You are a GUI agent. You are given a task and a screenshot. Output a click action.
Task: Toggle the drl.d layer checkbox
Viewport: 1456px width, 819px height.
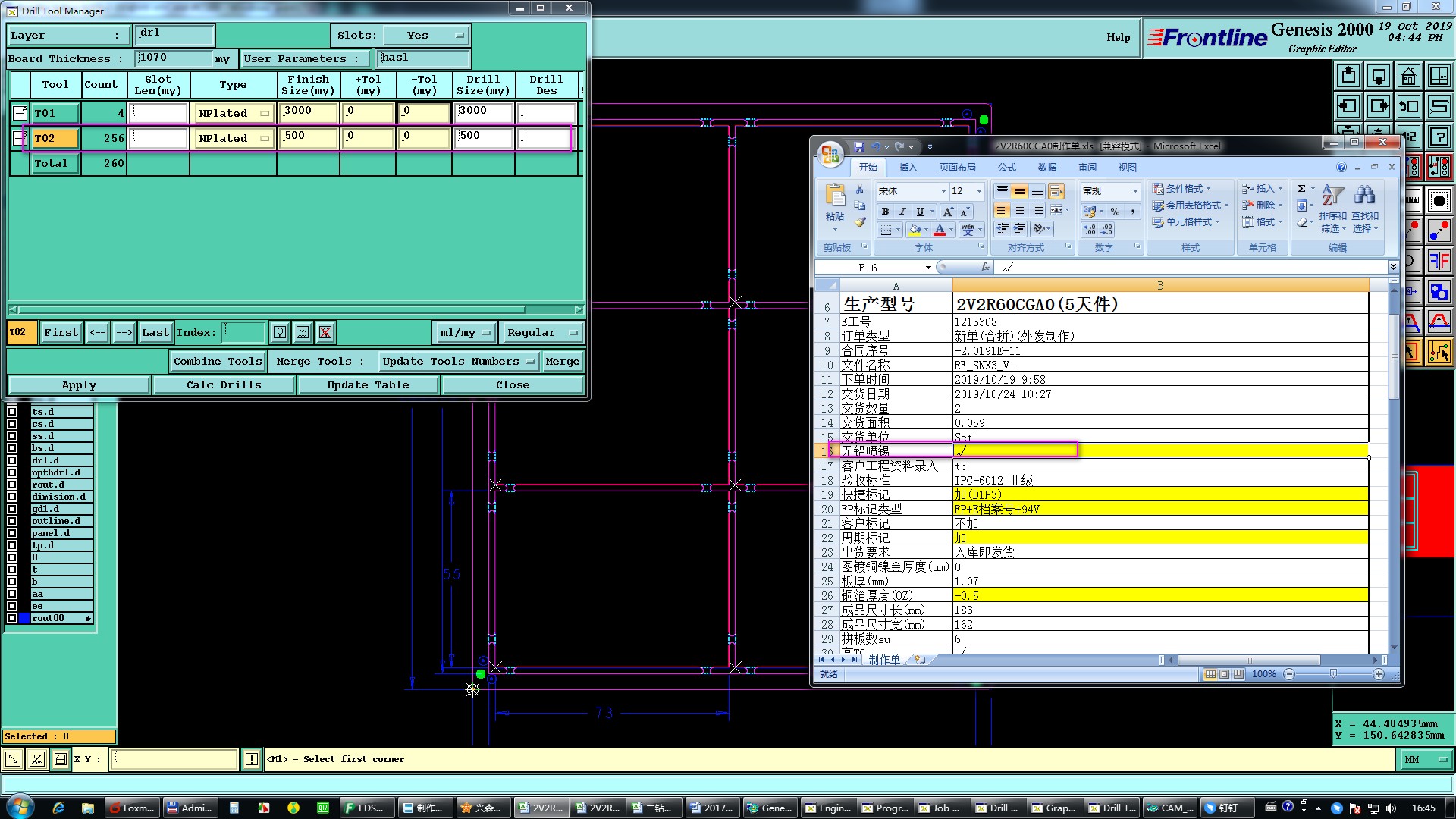tap(12, 460)
